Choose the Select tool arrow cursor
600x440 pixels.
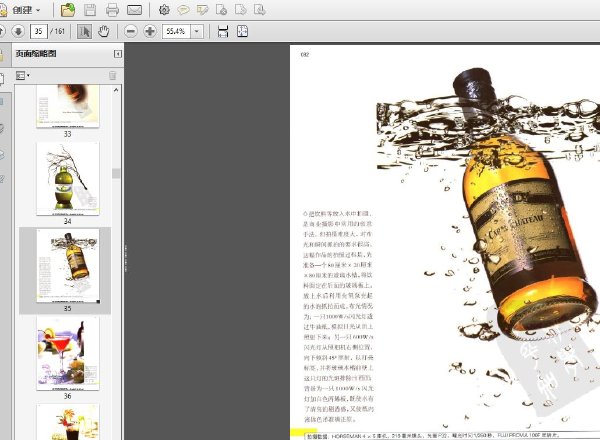pyautogui.click(x=84, y=31)
